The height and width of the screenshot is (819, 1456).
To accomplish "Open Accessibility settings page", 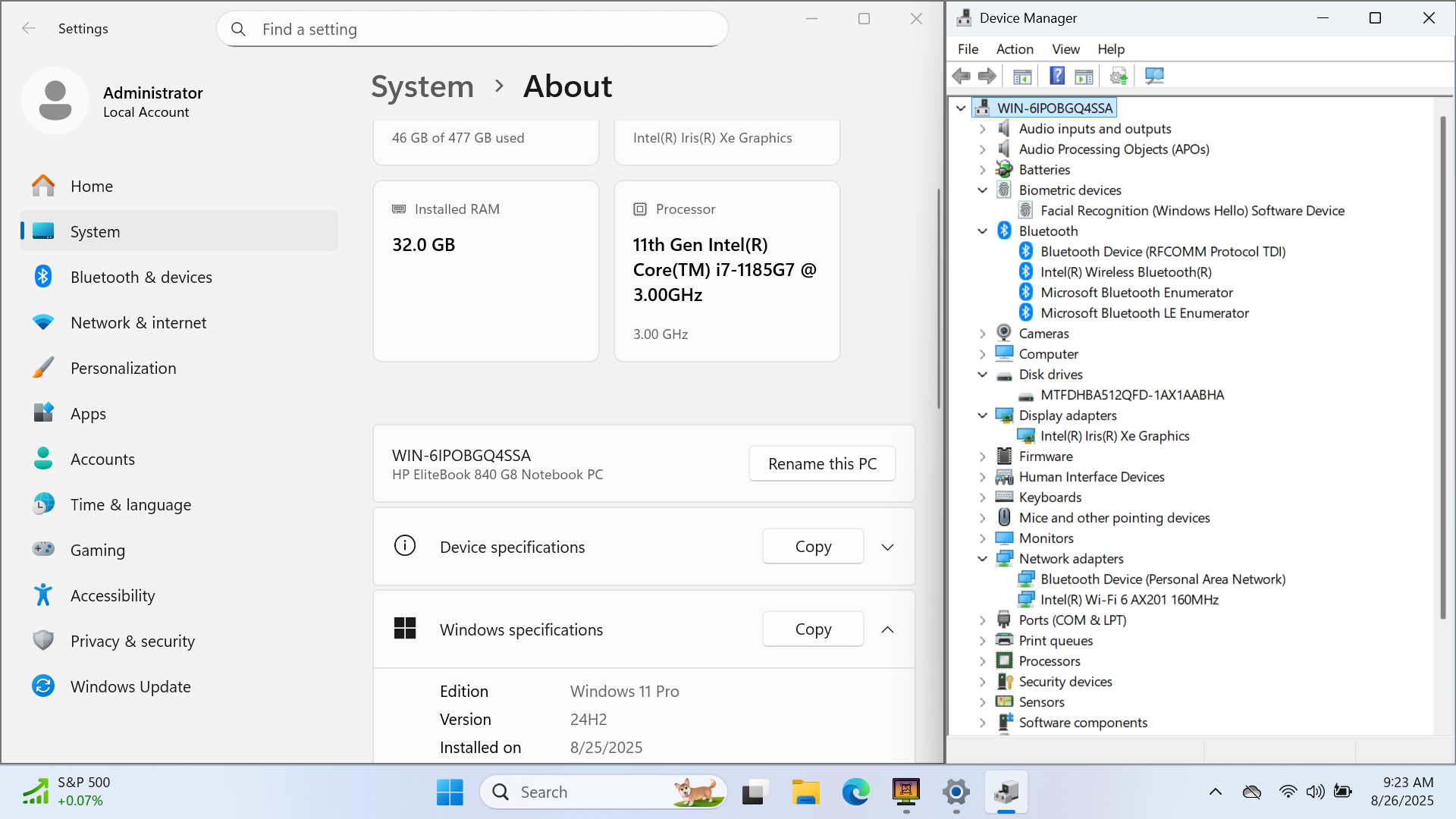I will pos(180,595).
